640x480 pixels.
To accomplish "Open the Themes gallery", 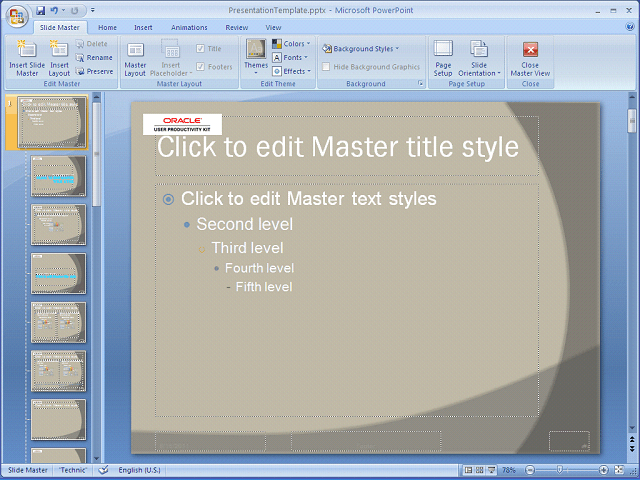I will (256, 57).
